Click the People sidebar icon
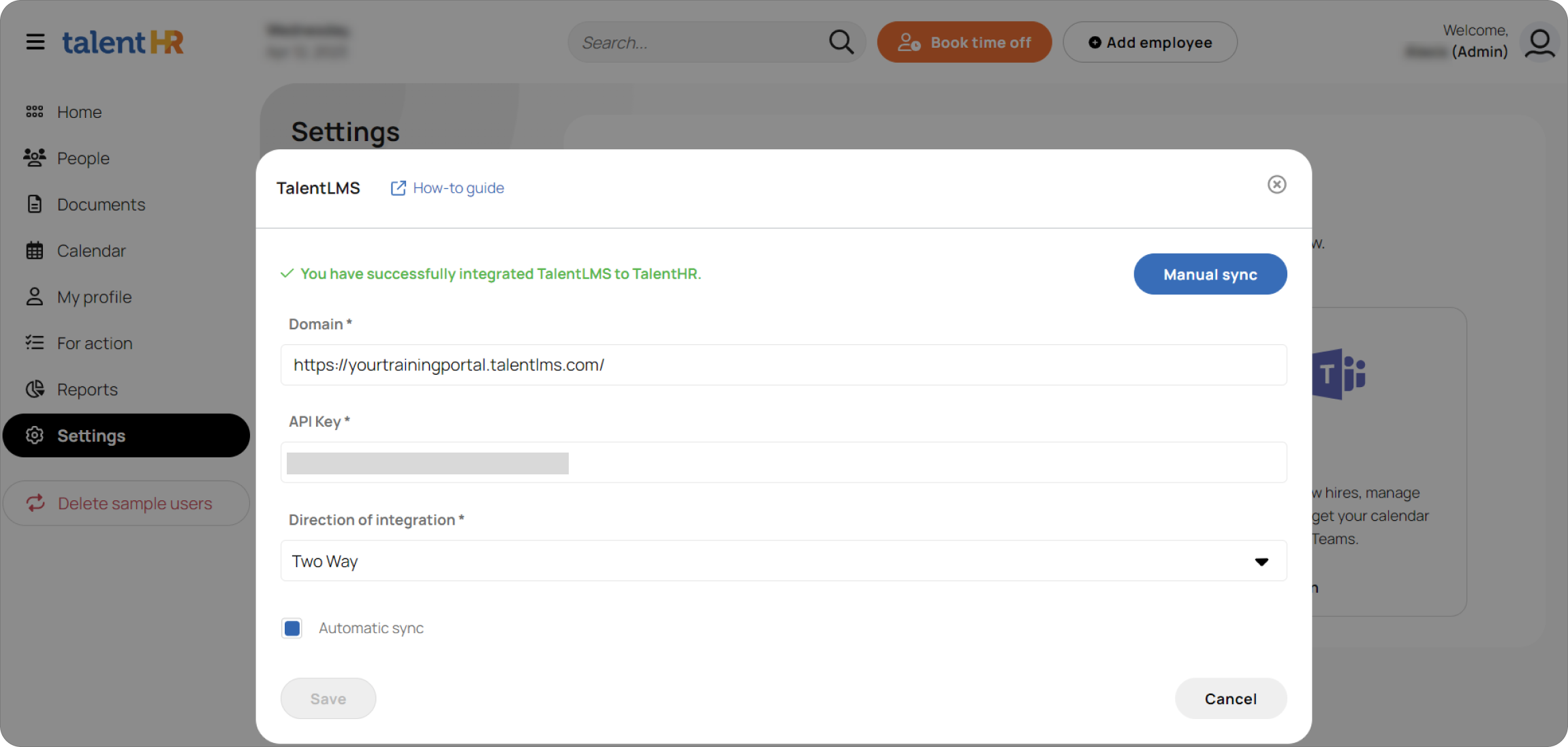 coord(34,157)
